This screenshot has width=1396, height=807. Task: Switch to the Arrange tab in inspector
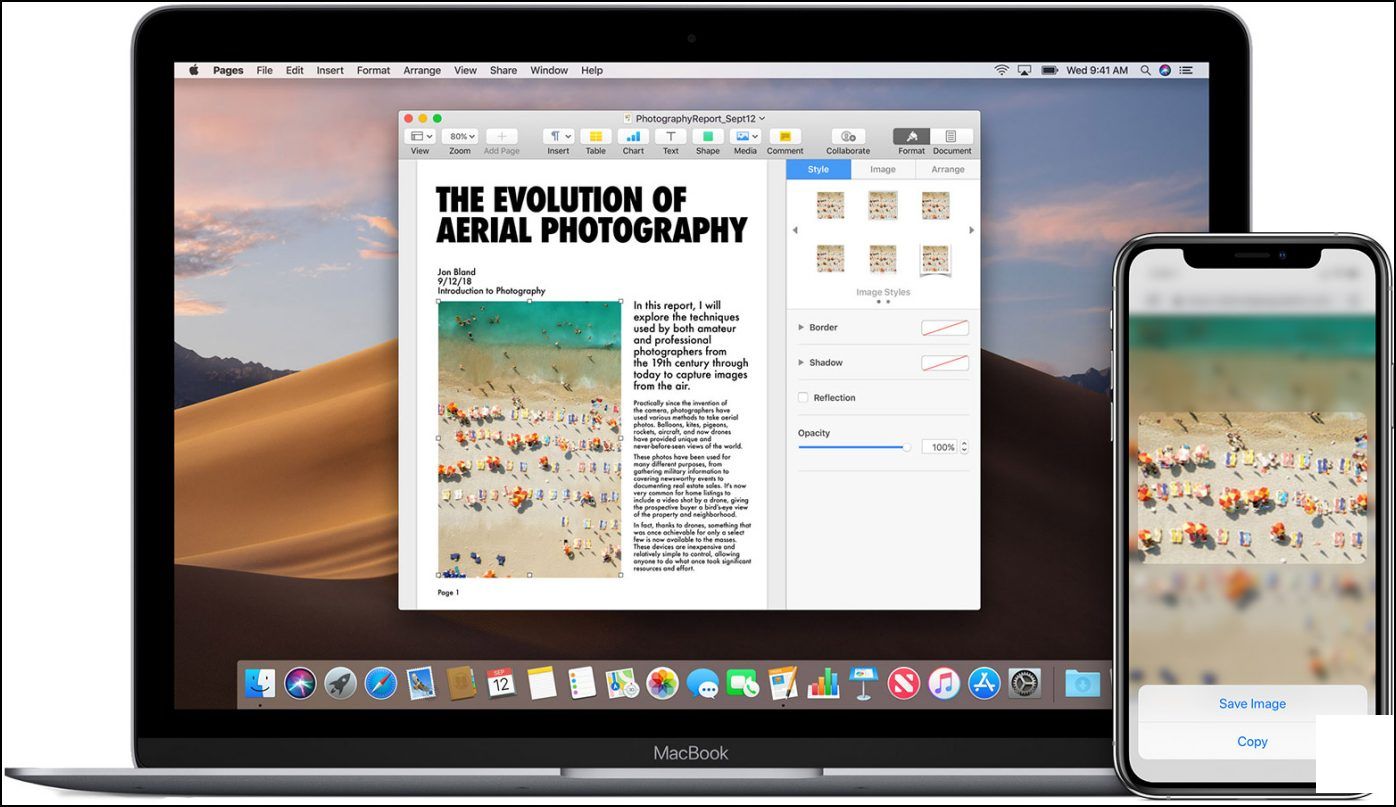pos(948,169)
